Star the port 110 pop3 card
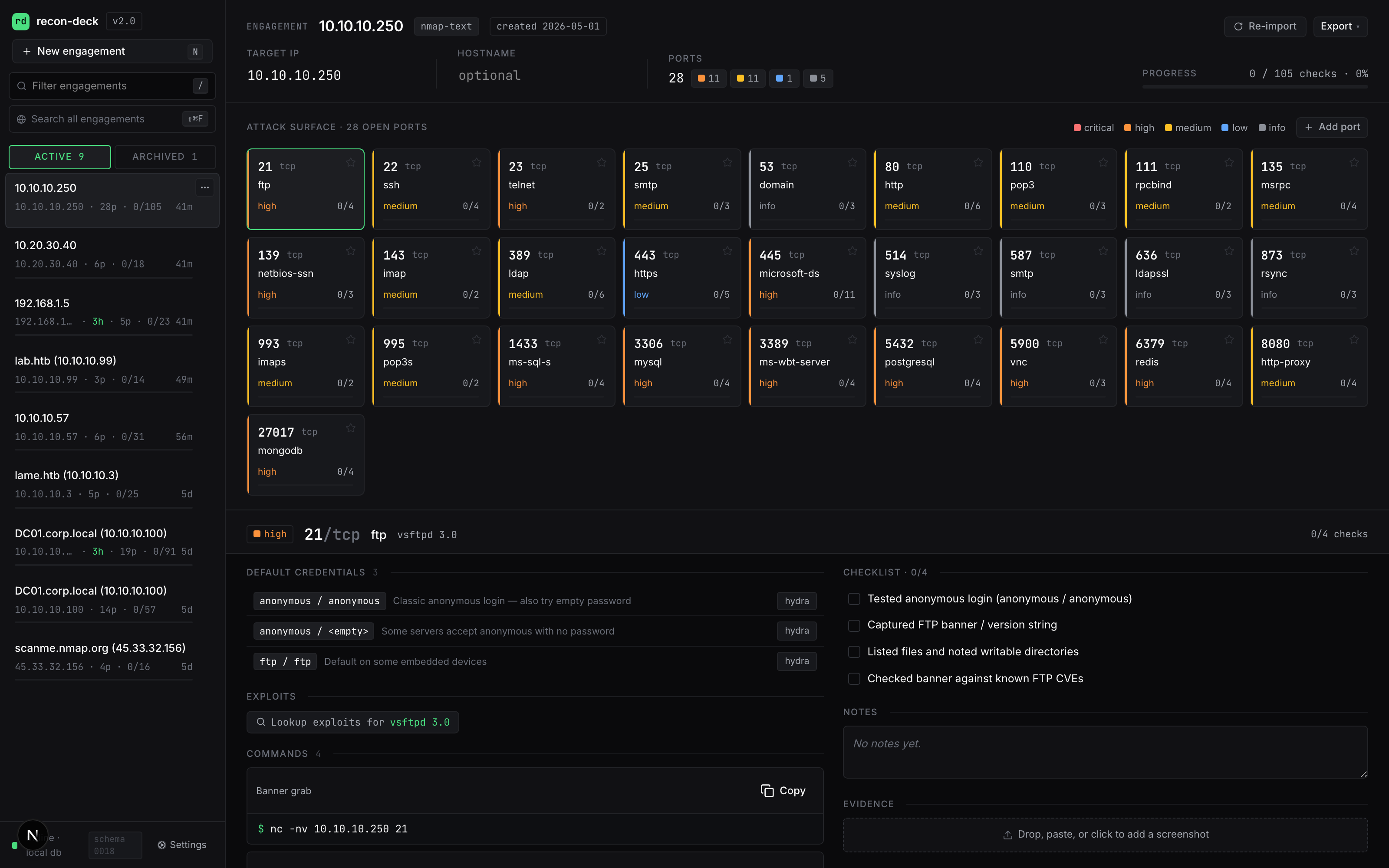The height and width of the screenshot is (868, 1389). [x=1103, y=163]
